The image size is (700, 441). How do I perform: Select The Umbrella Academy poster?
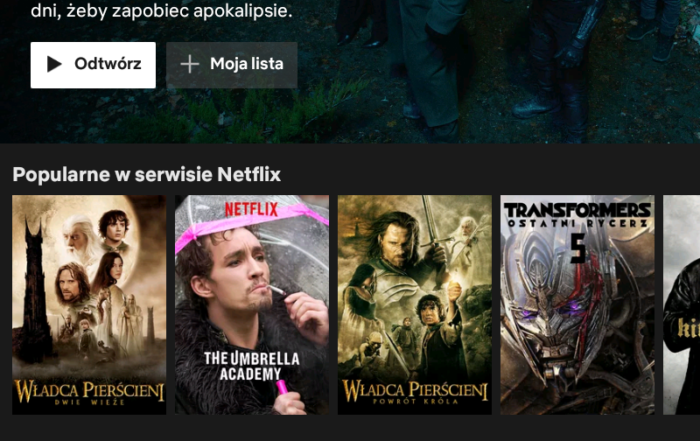[252, 305]
